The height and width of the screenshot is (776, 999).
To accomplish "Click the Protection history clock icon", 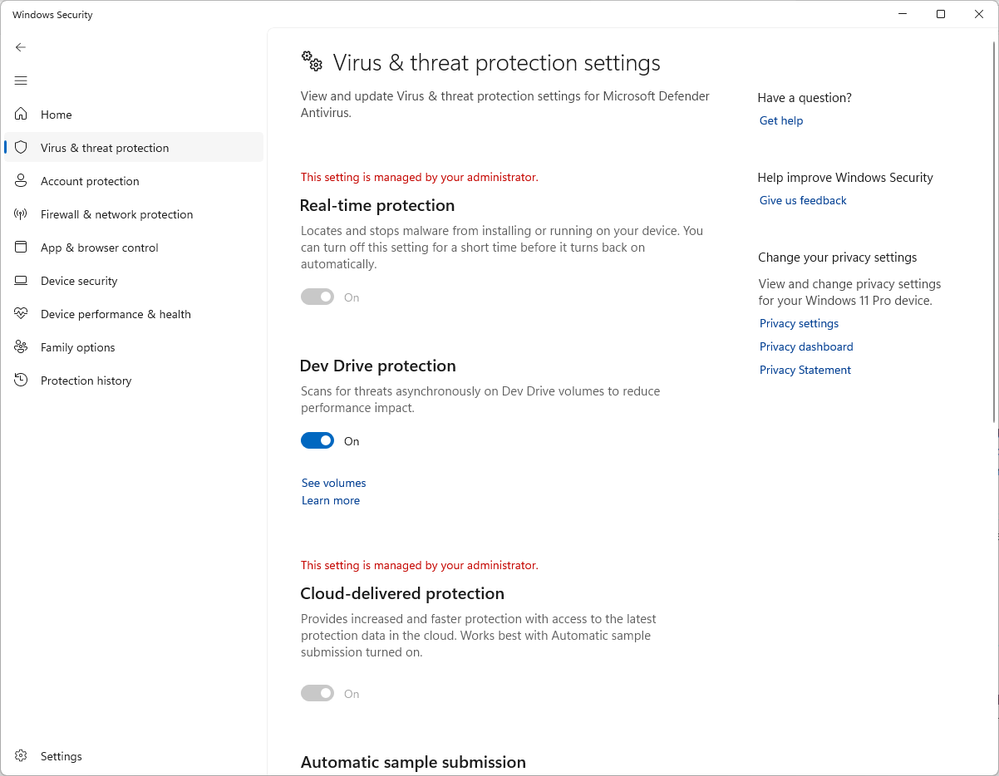I will [x=21, y=381].
